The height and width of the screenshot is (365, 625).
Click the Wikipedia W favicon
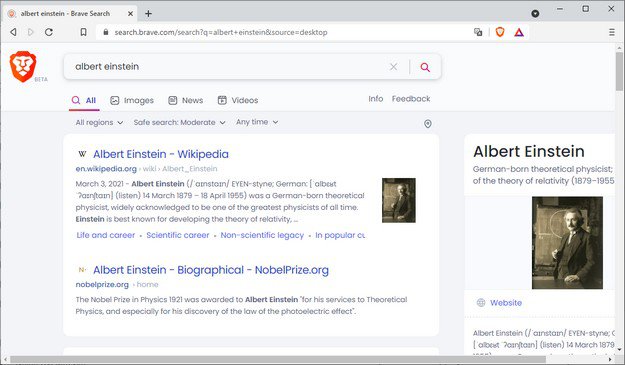point(83,154)
